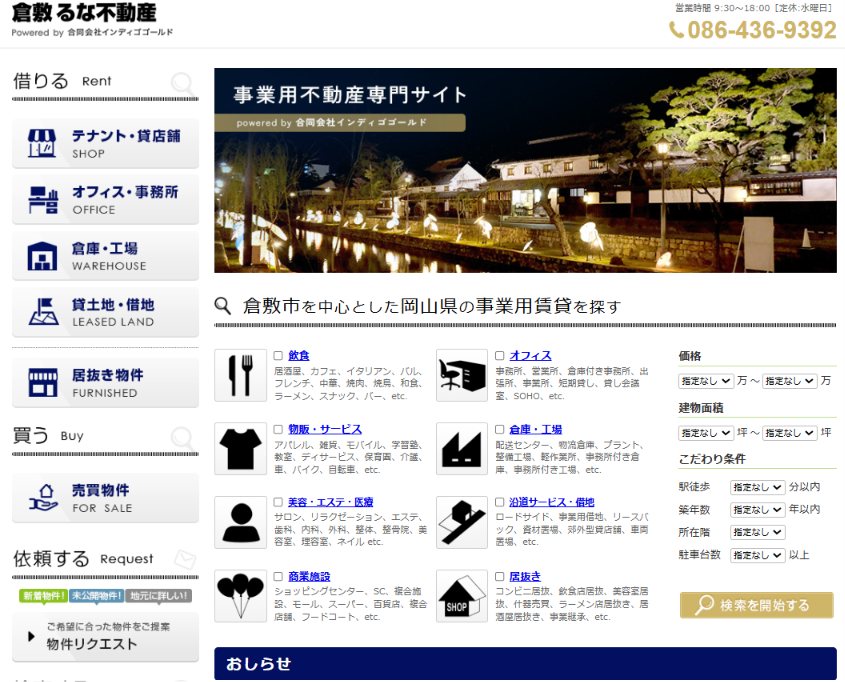Screen dimensions: 845x682
Task: Select the 倉庫・工場 WAREHOUSE menu item
Action: click(106, 256)
